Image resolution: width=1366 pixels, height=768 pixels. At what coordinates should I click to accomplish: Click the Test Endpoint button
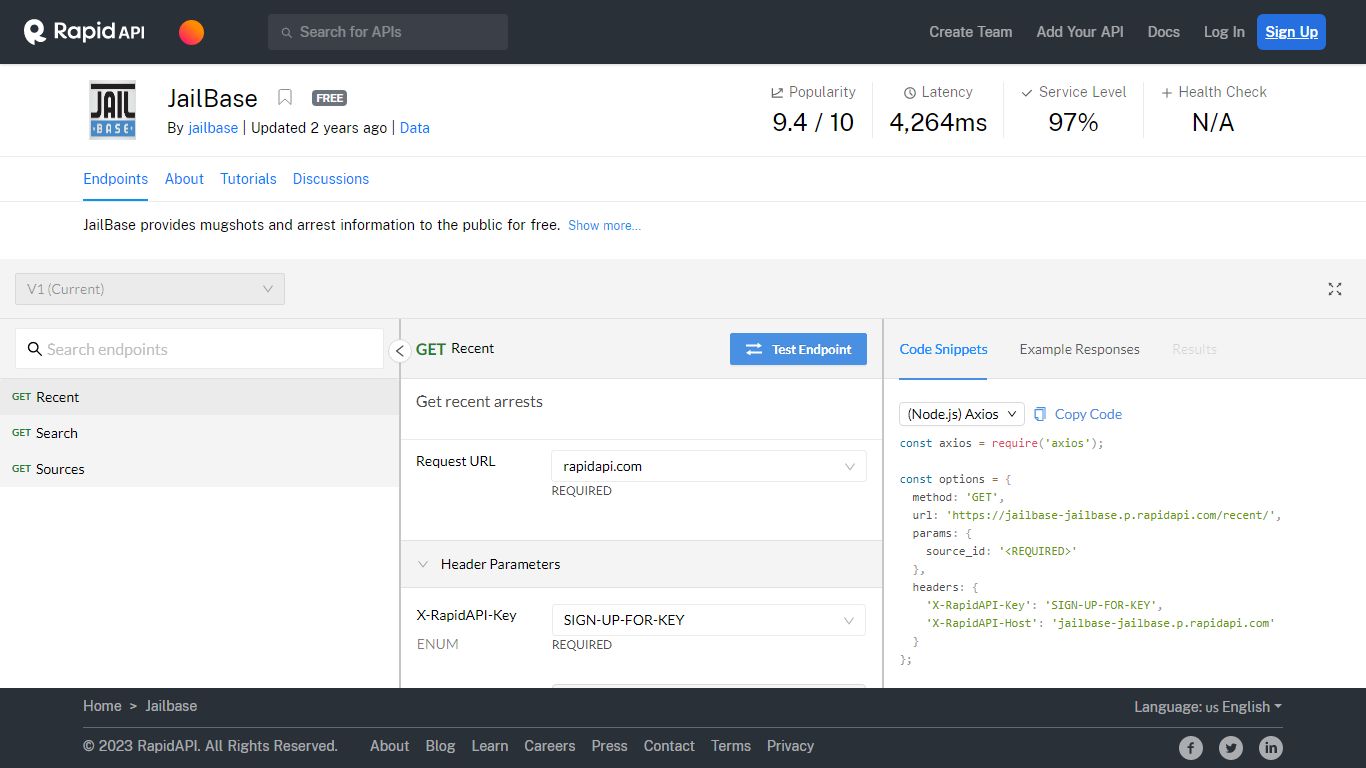pyautogui.click(x=798, y=349)
